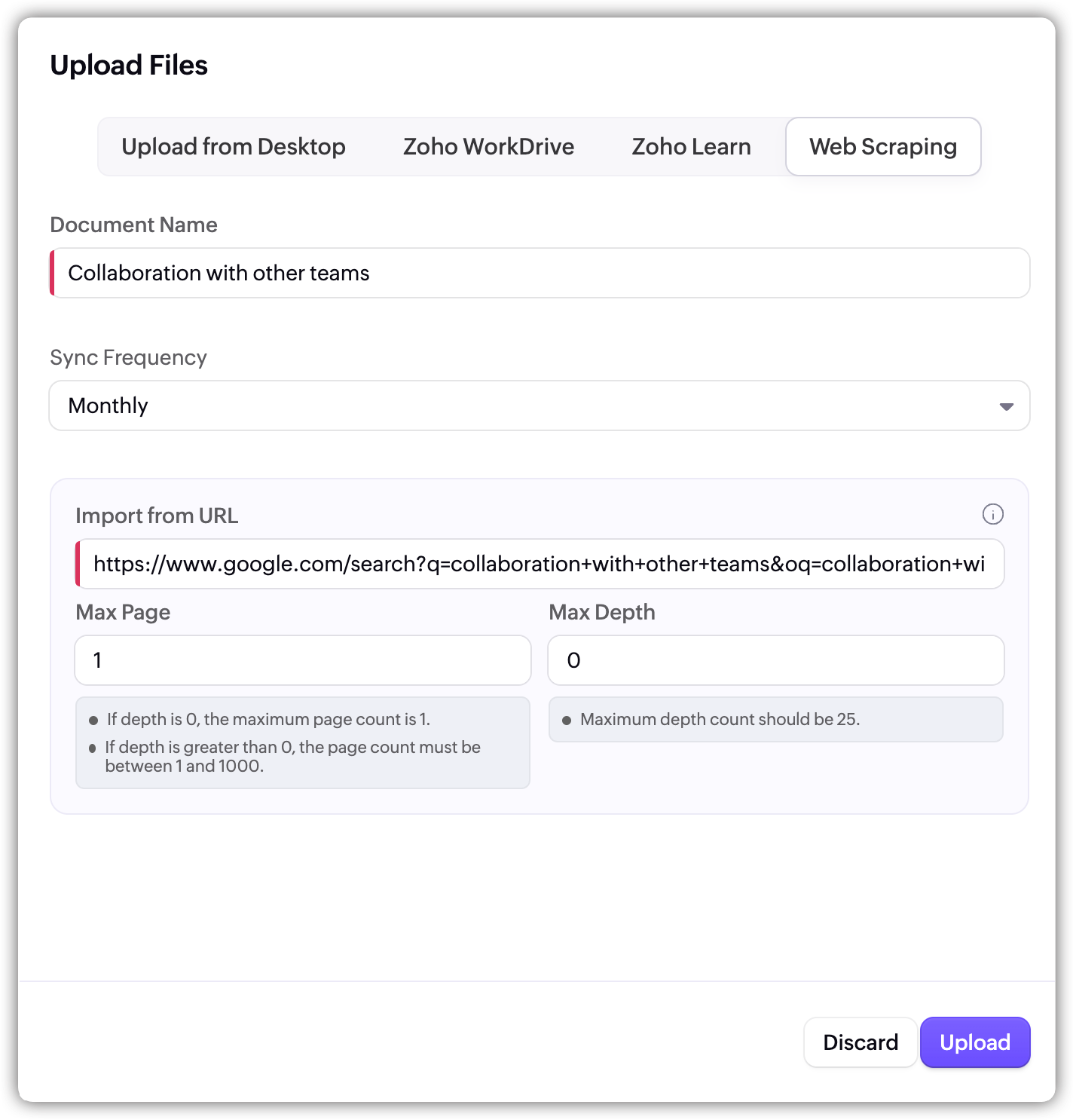Click the Import from URL label
1073x1120 pixels.
coord(157,516)
